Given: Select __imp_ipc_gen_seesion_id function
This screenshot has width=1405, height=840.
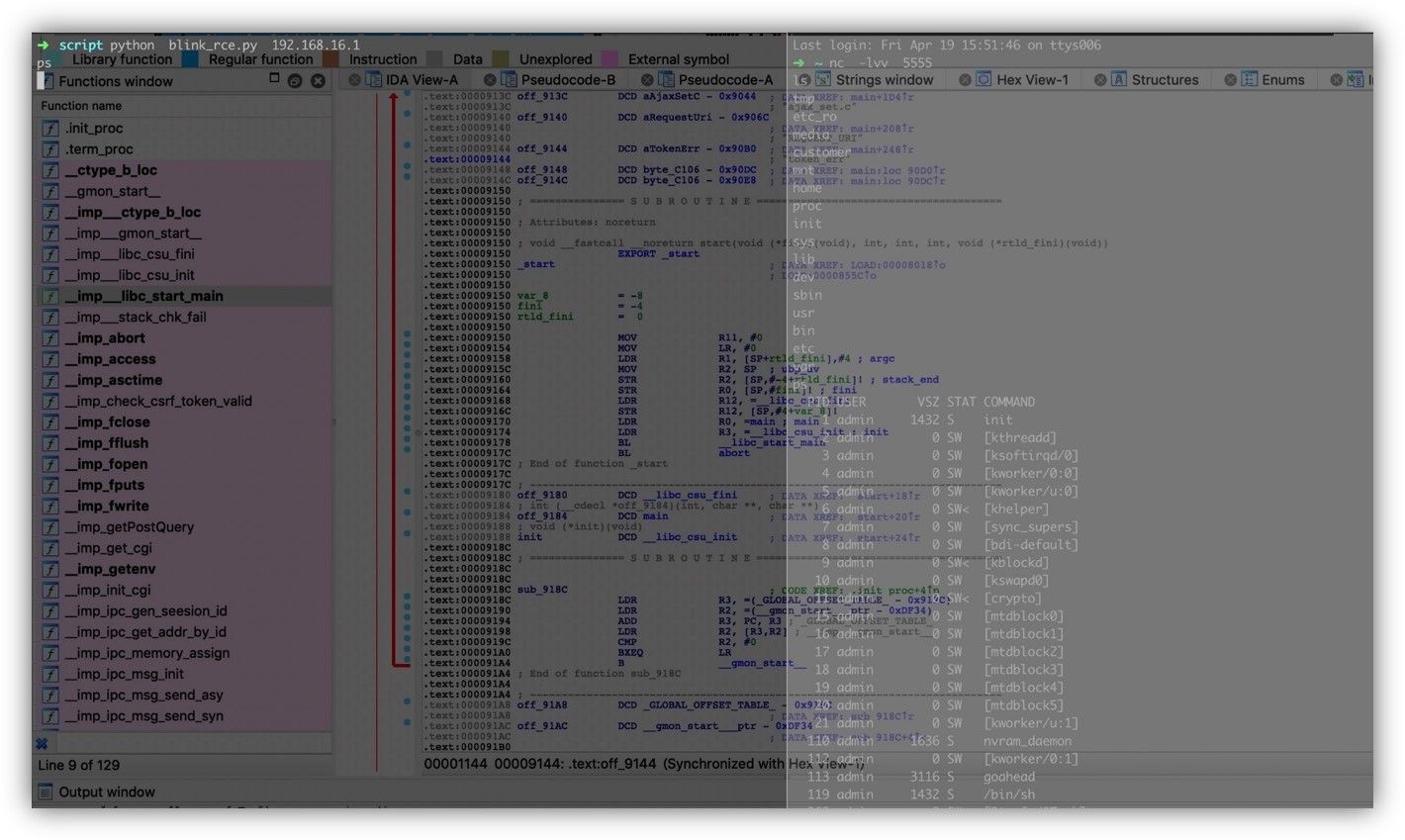Looking at the screenshot, I should point(183,610).
